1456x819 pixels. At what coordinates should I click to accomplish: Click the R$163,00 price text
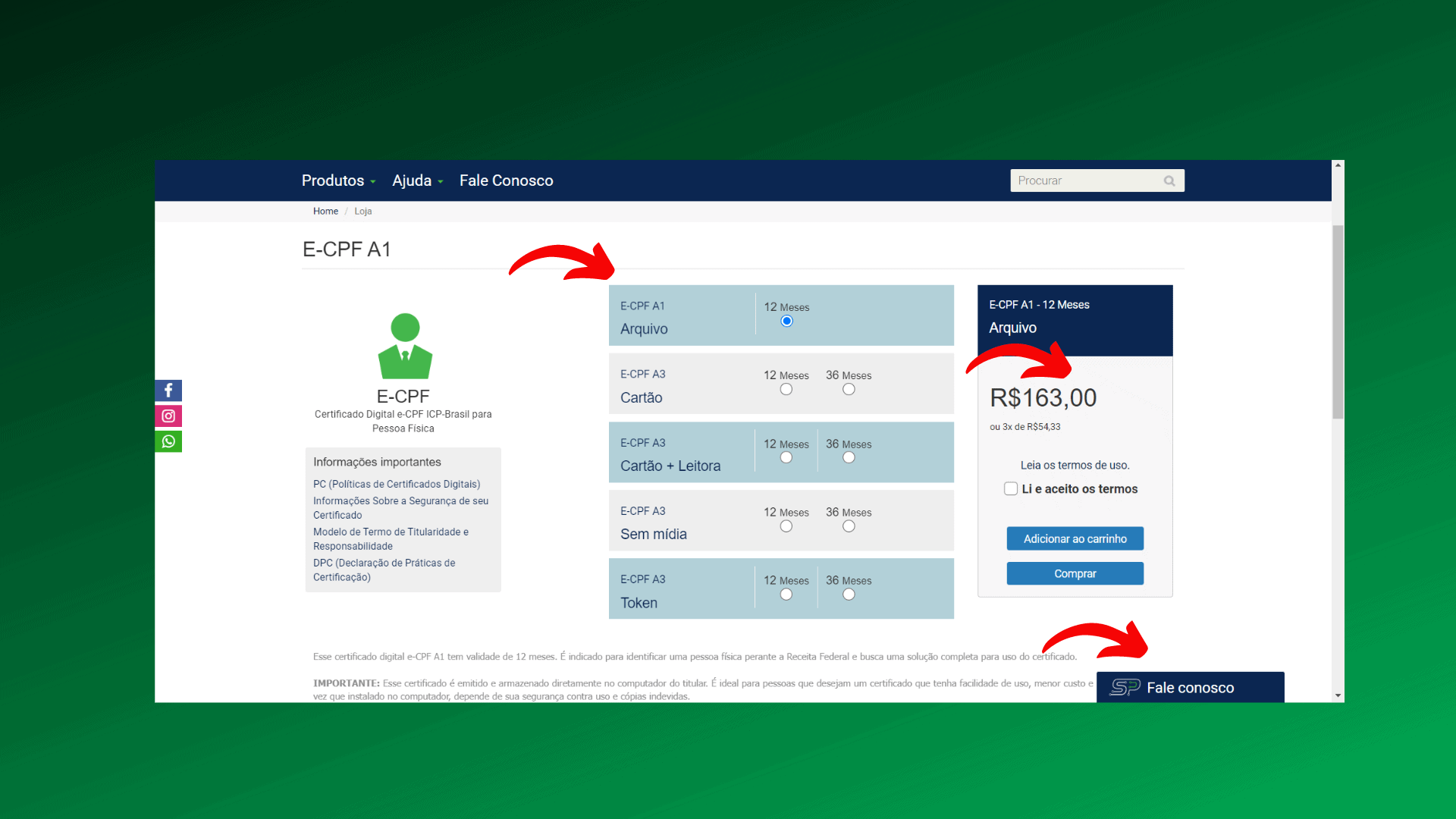(1043, 398)
